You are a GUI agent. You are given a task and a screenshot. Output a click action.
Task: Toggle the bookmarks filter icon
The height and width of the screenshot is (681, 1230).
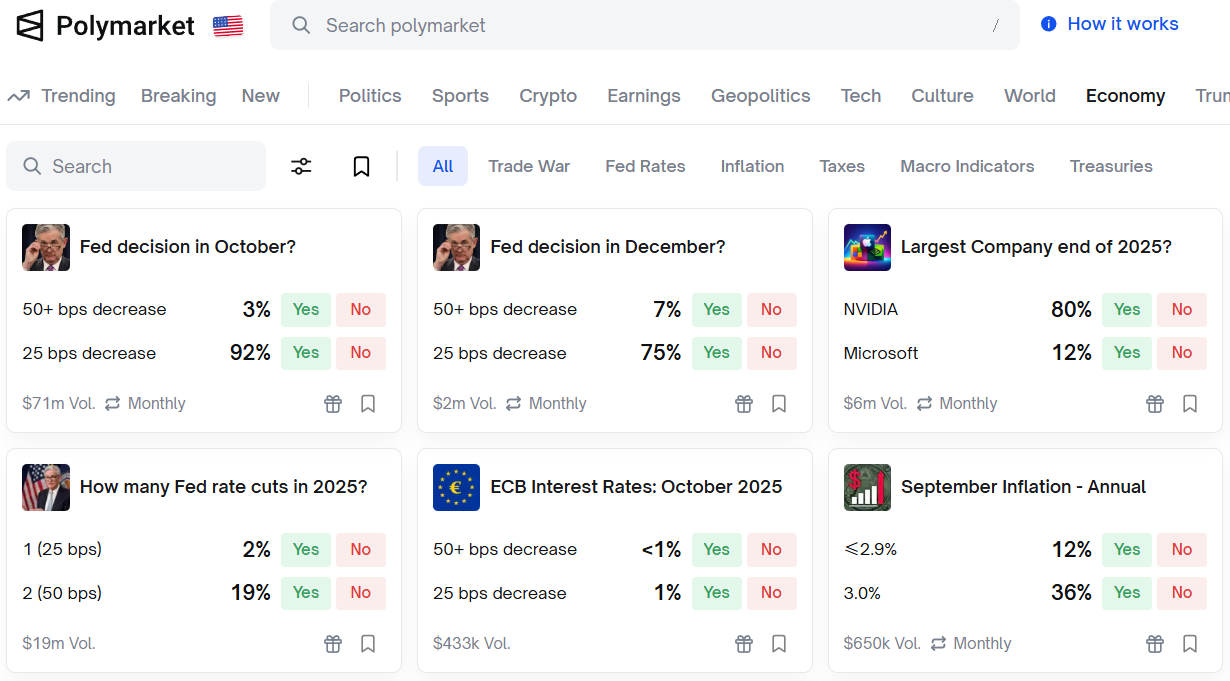point(361,166)
